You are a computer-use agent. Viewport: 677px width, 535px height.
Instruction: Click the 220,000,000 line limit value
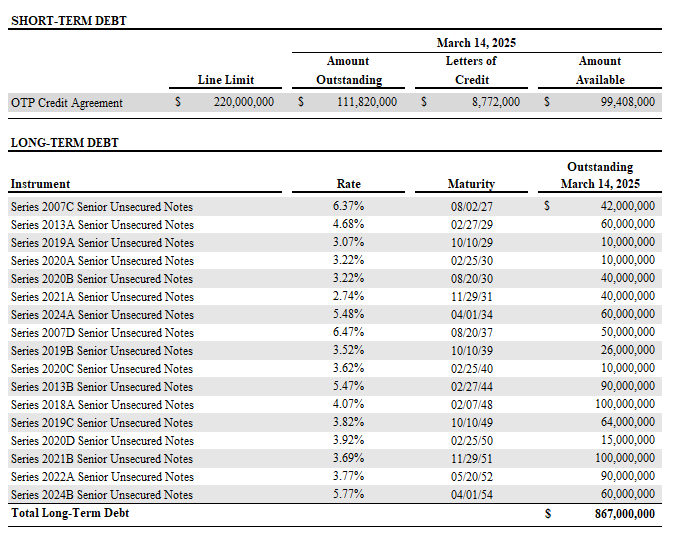coord(243,102)
